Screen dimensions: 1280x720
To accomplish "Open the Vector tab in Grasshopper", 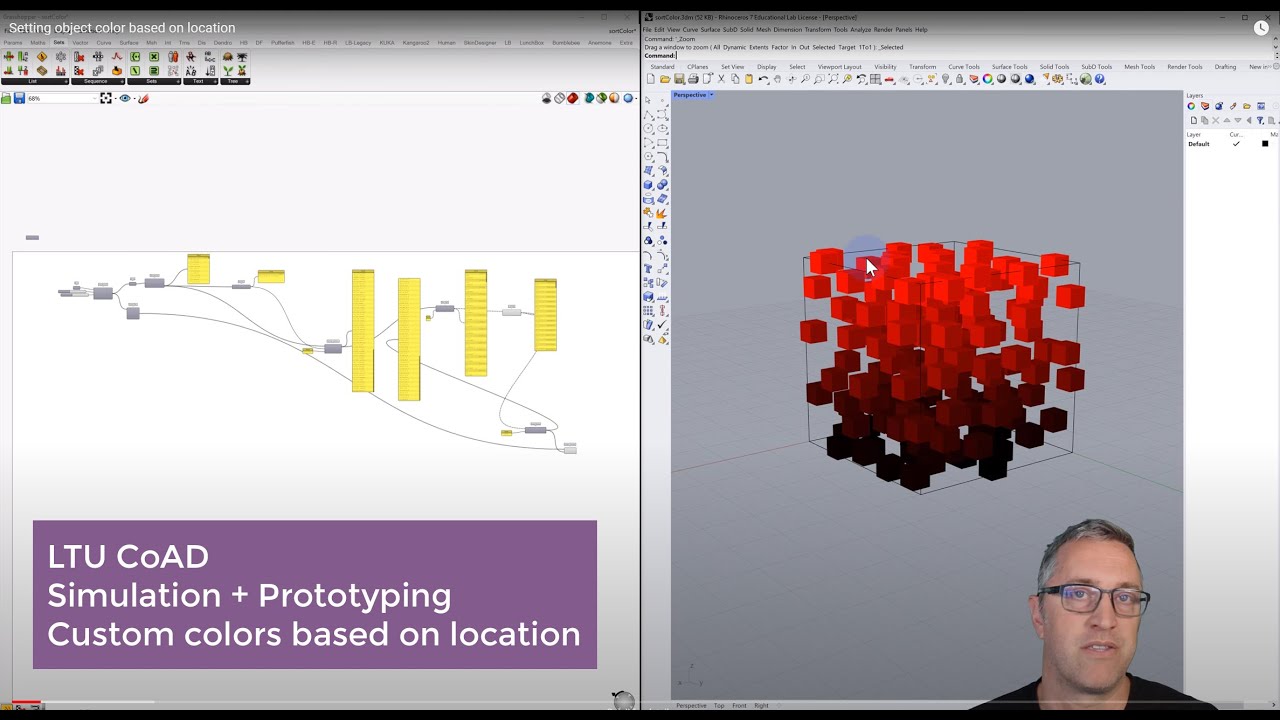I will pyautogui.click(x=80, y=43).
